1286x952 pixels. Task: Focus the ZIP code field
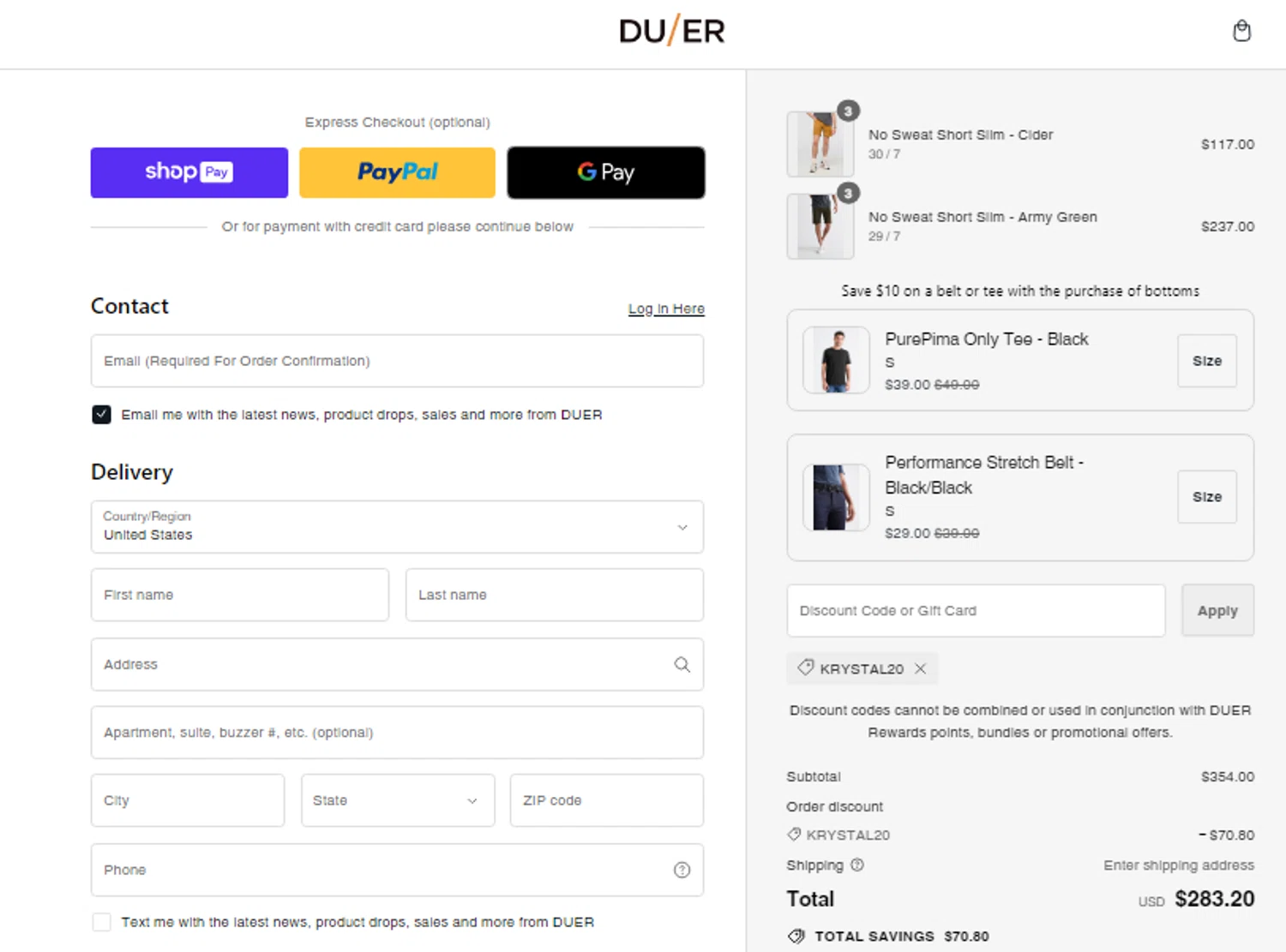tap(607, 800)
